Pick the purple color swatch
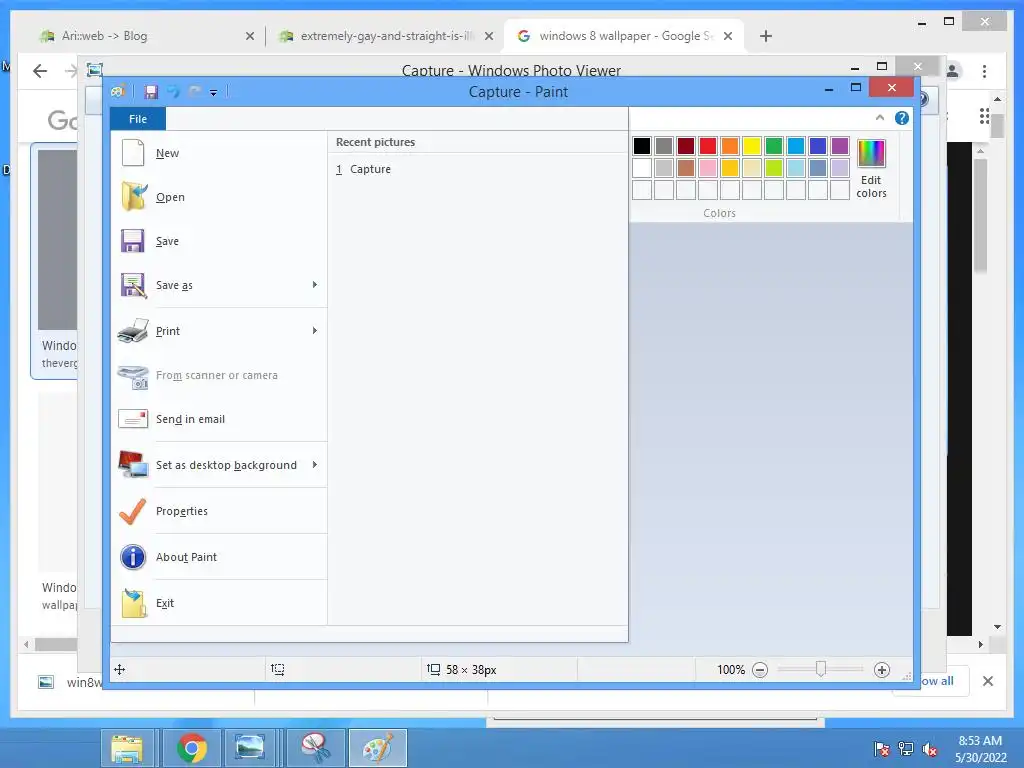The image size is (1024, 768). pos(840,146)
